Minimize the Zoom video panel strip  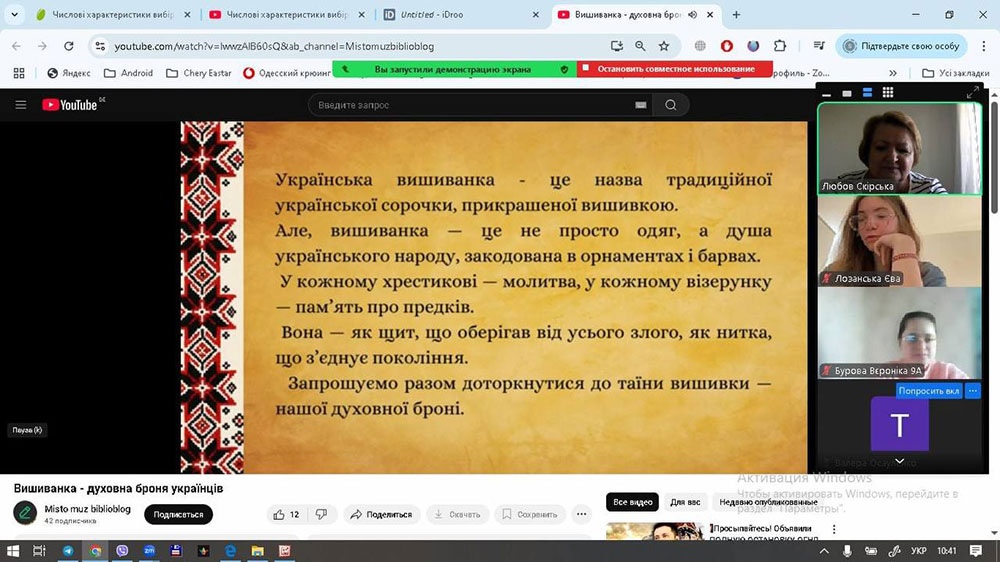point(827,93)
